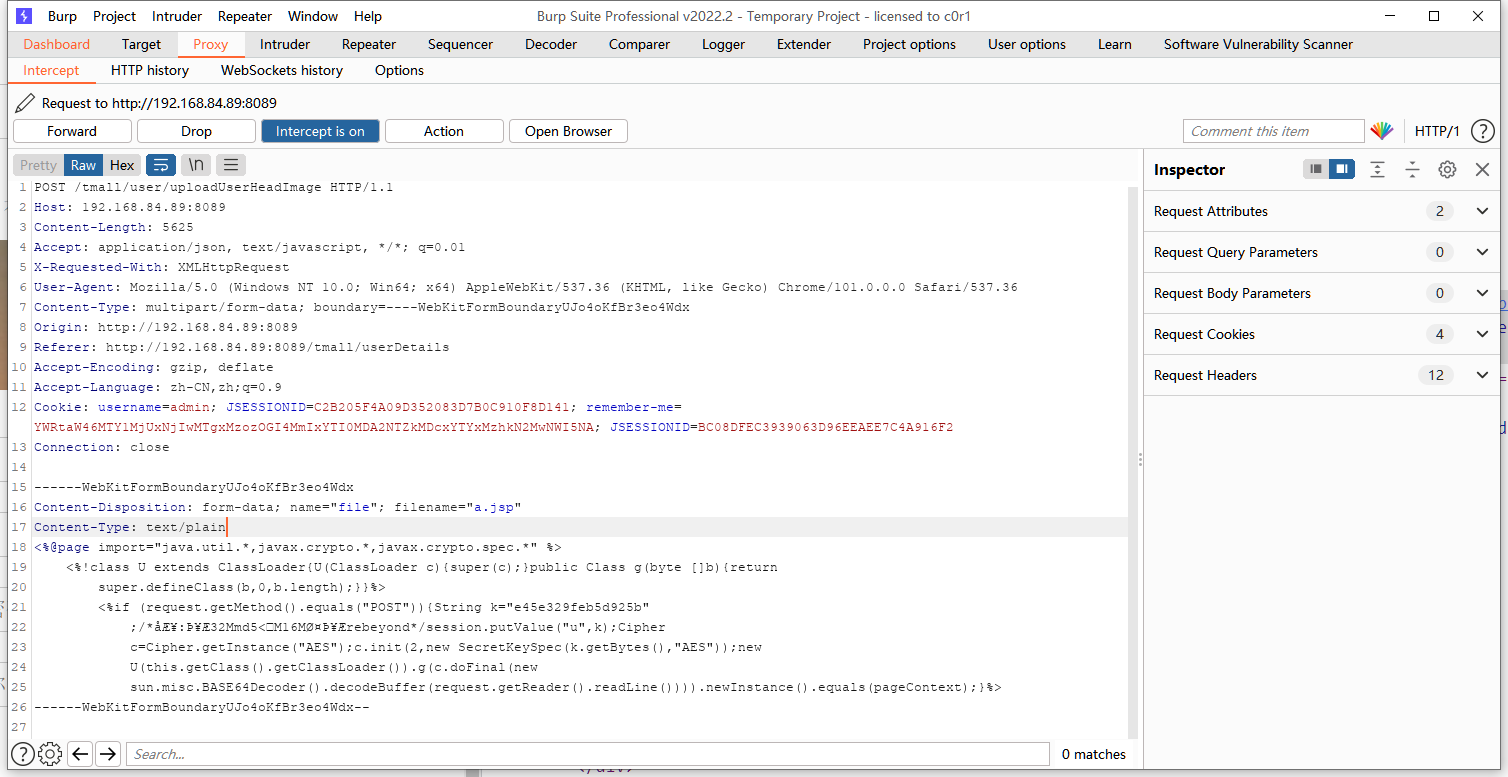The image size is (1508, 777).
Task: Open the rainbow highlight color picker
Action: pos(1381,131)
